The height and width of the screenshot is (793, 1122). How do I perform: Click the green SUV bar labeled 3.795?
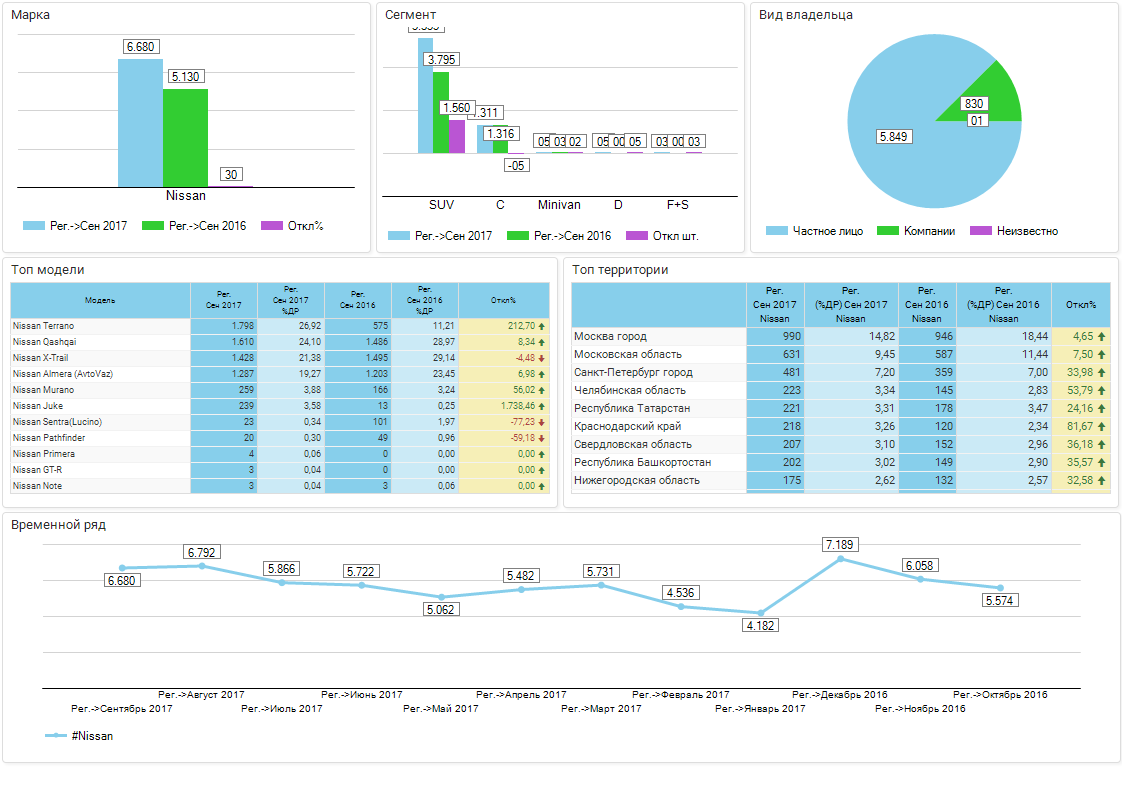(441, 112)
